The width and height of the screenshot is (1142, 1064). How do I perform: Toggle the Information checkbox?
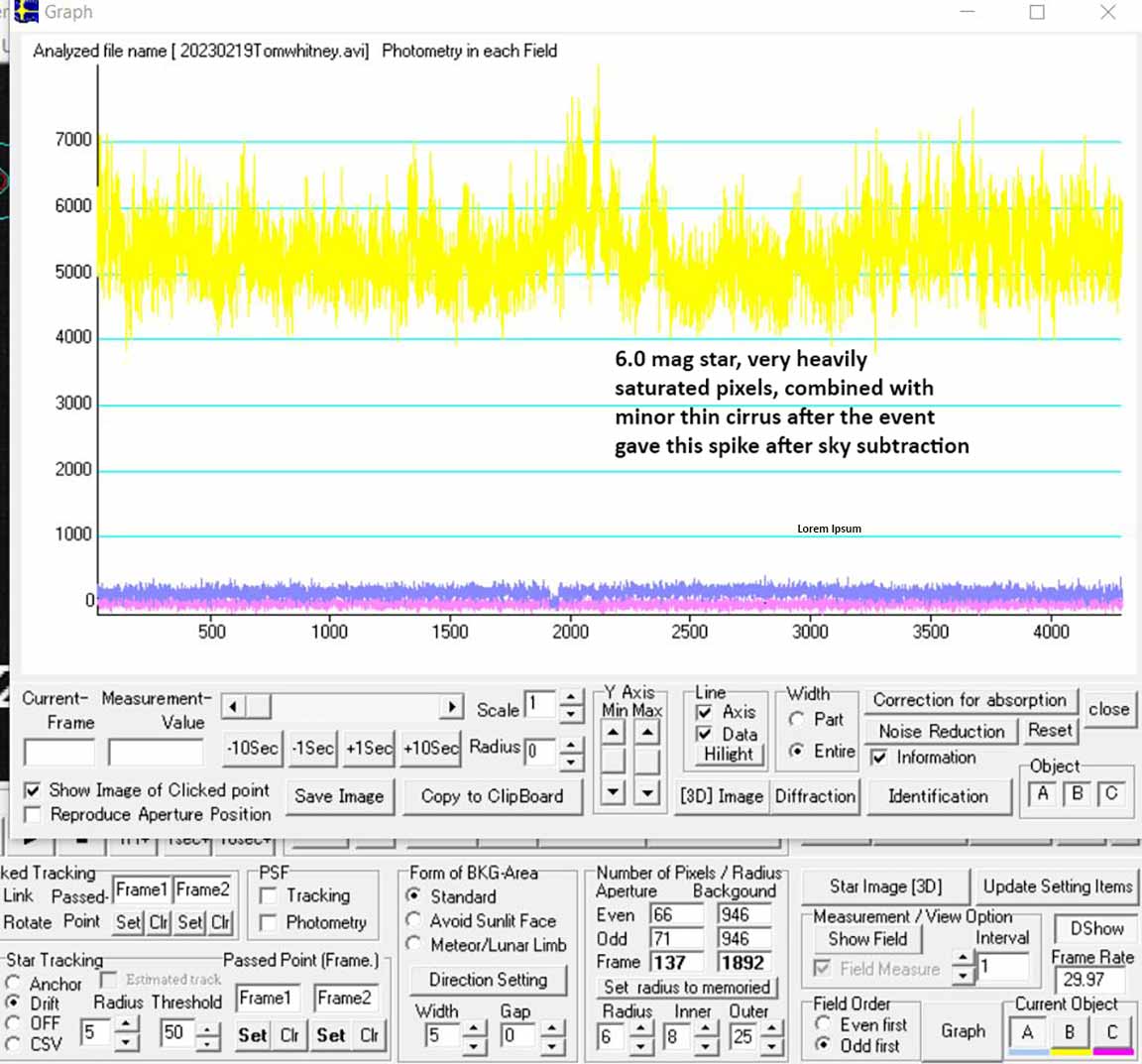[880, 758]
